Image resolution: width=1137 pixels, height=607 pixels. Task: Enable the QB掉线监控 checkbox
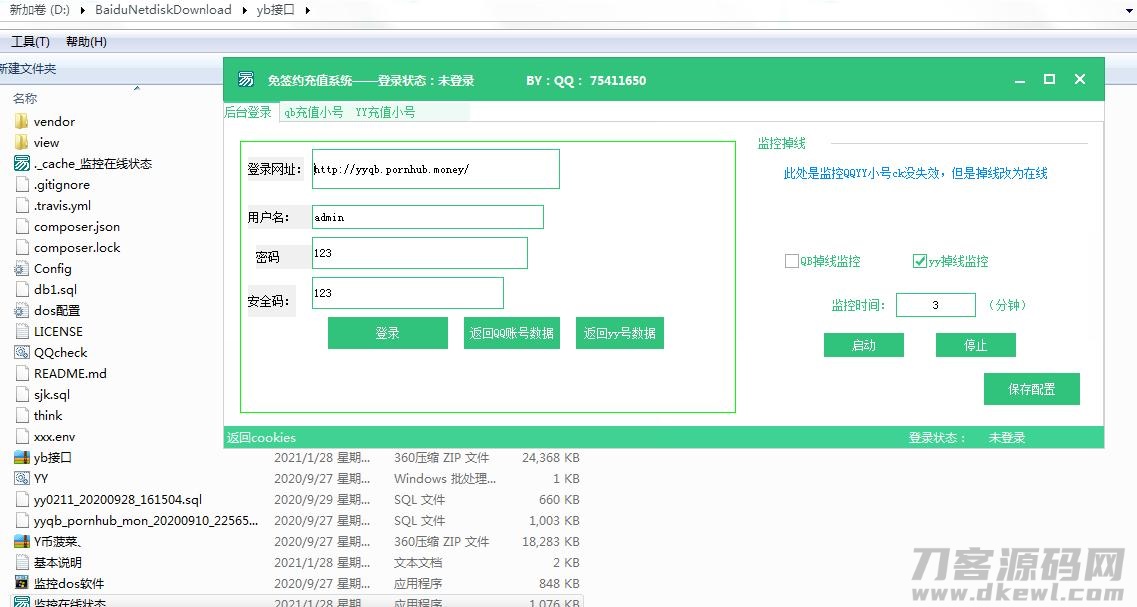(791, 261)
